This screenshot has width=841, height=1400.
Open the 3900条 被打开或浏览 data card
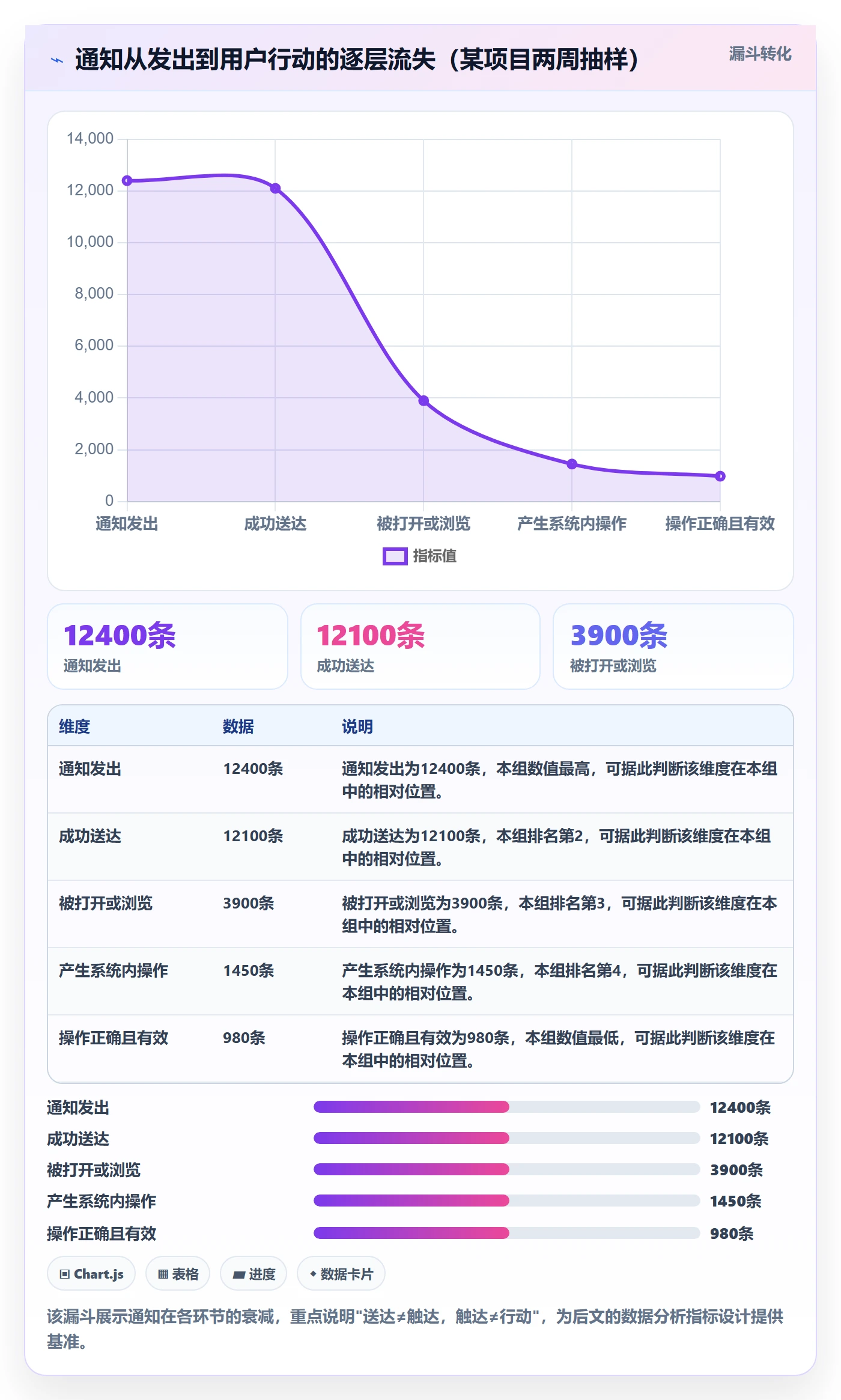[x=673, y=647]
